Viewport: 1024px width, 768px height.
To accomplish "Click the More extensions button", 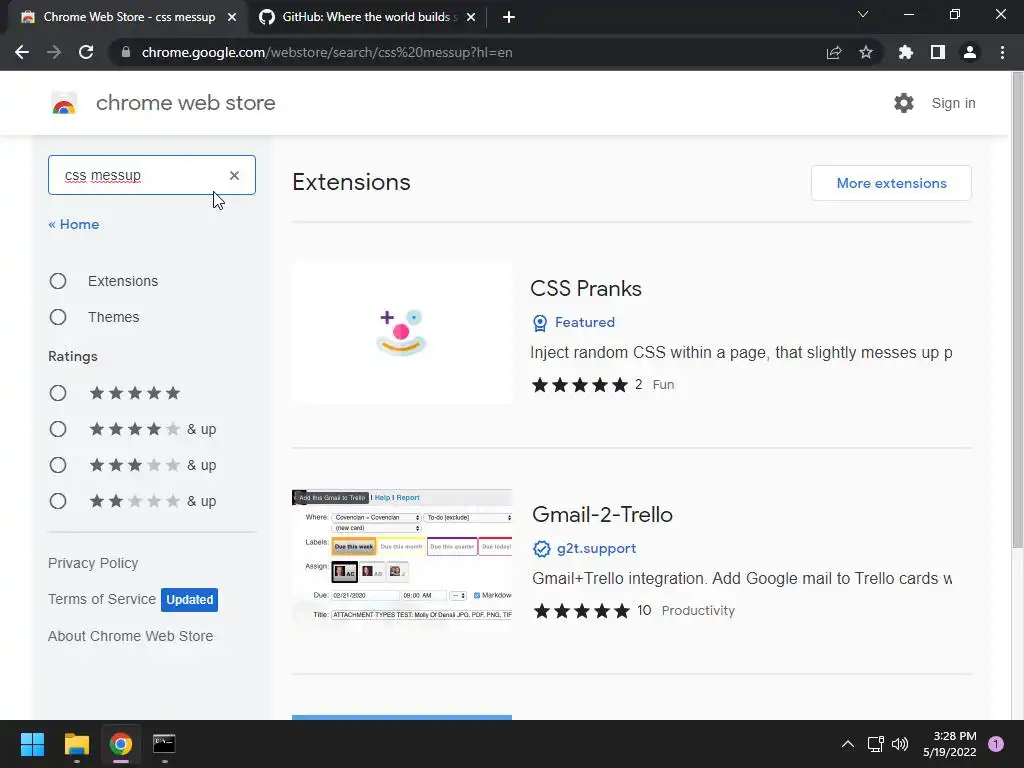I will click(891, 184).
